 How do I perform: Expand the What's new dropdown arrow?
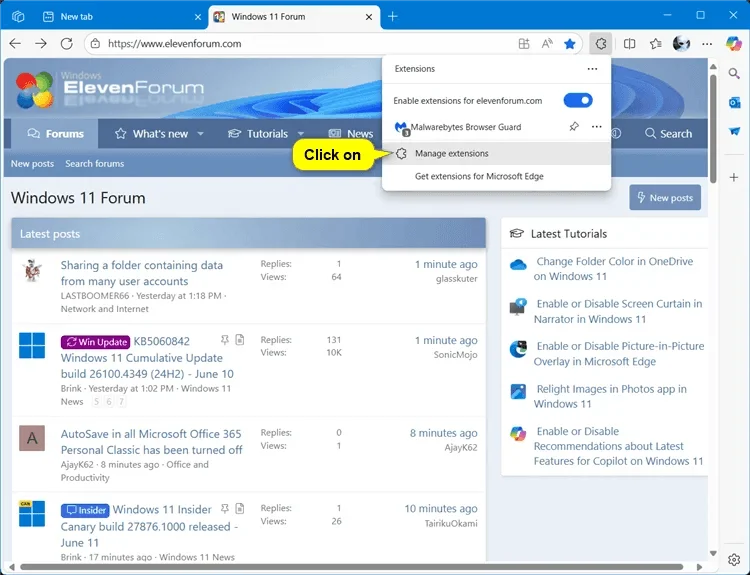coord(200,133)
